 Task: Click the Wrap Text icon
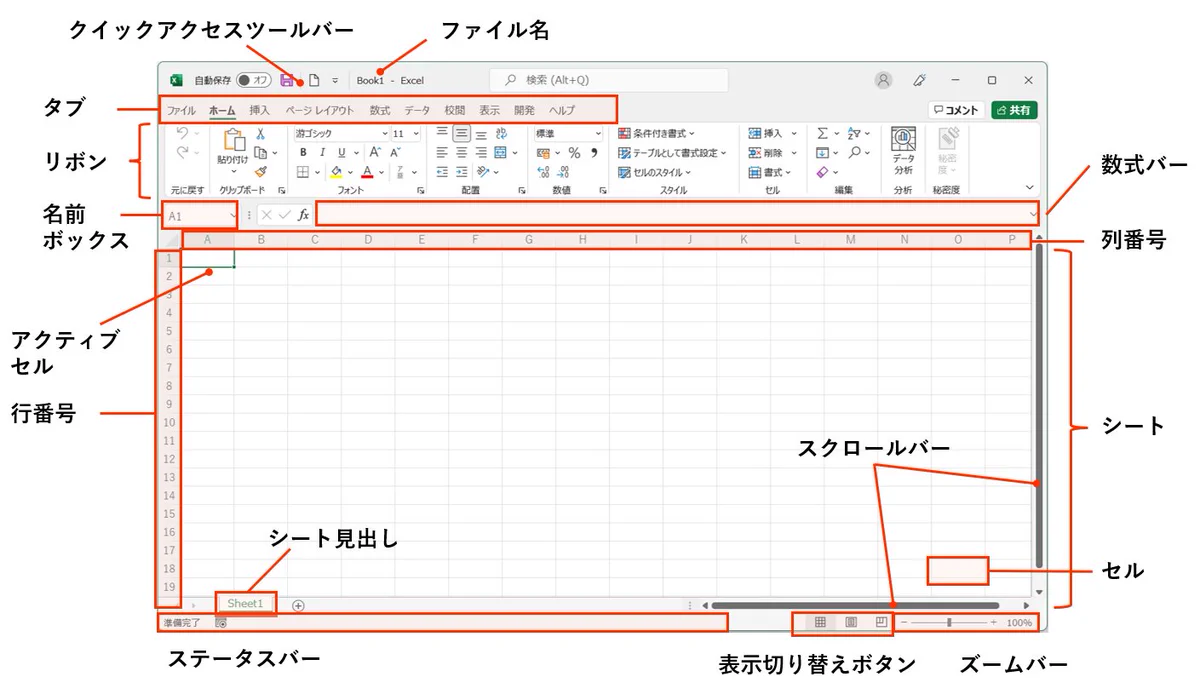pos(502,133)
